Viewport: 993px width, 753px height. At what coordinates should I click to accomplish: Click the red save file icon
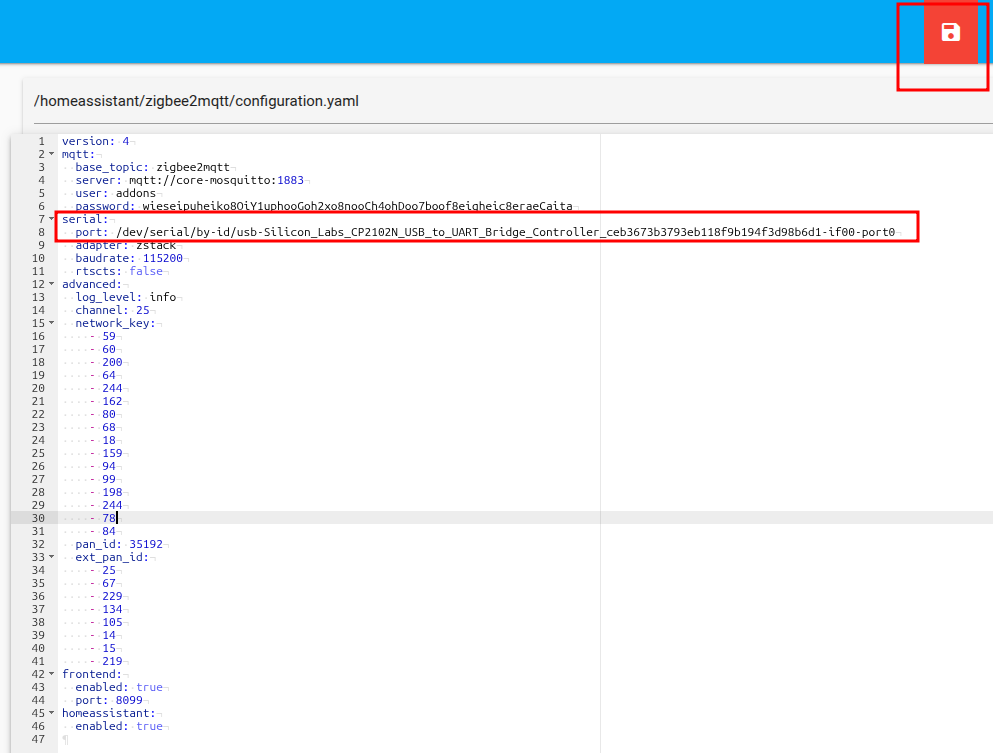(950, 32)
